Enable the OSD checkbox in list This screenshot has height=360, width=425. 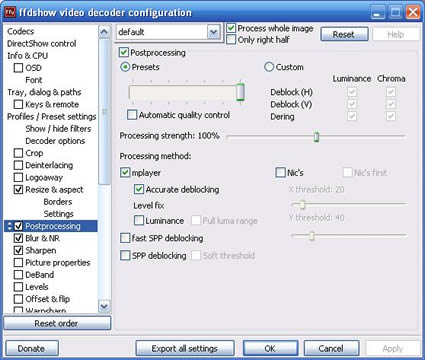18,68
